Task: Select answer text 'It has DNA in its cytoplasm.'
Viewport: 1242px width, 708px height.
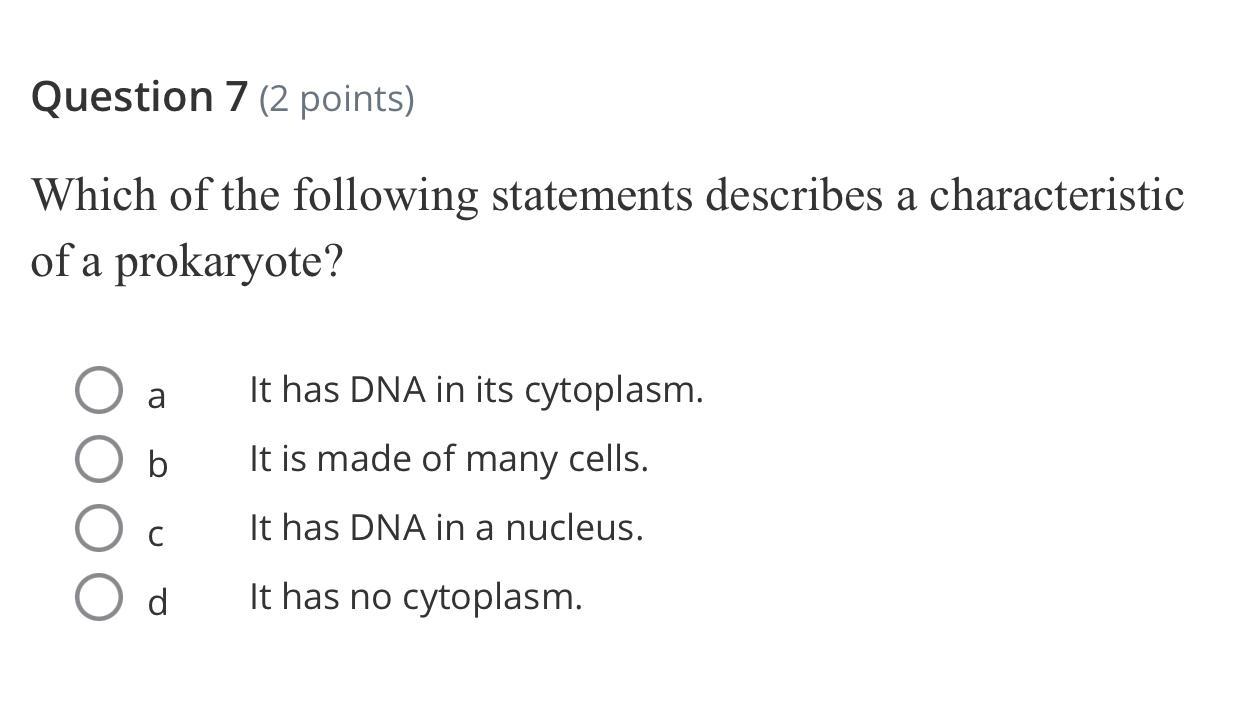Action: [x=476, y=390]
